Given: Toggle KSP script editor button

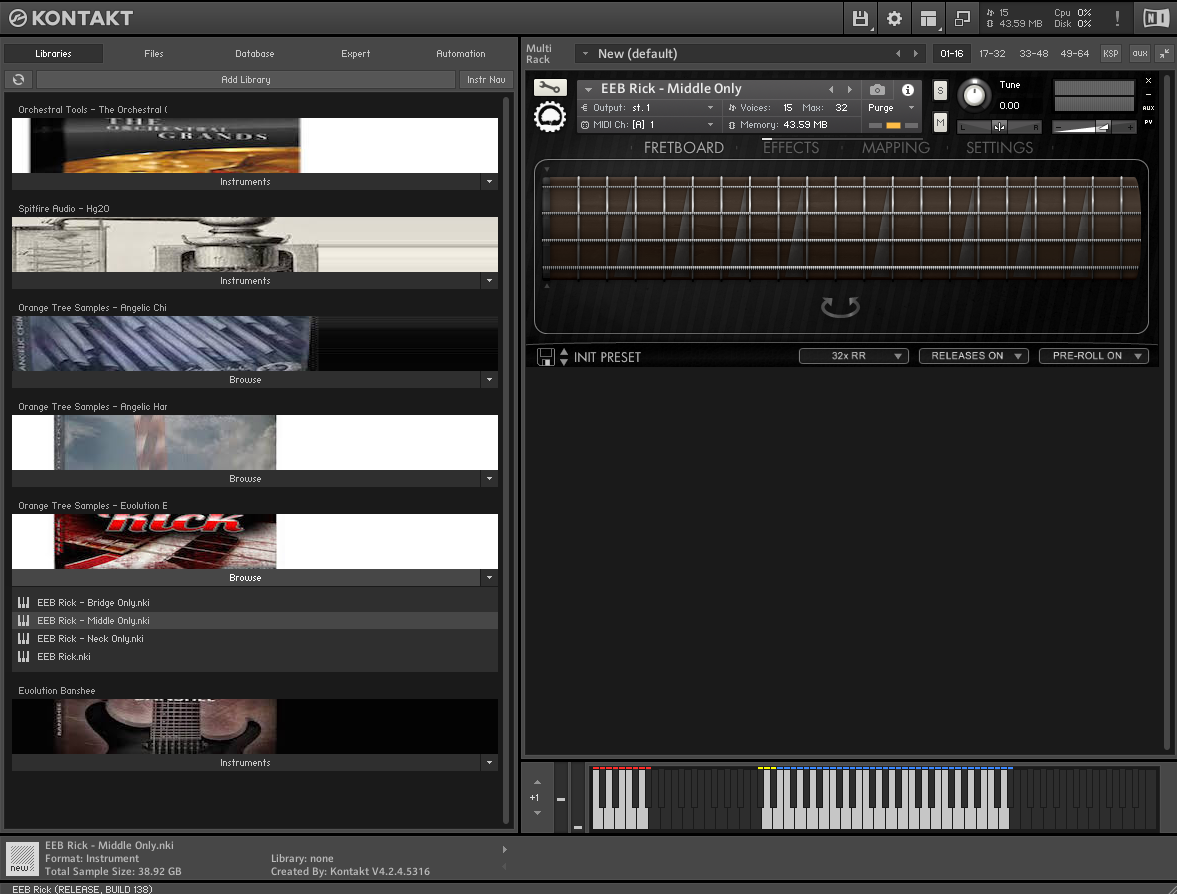Looking at the screenshot, I should (1110, 53).
